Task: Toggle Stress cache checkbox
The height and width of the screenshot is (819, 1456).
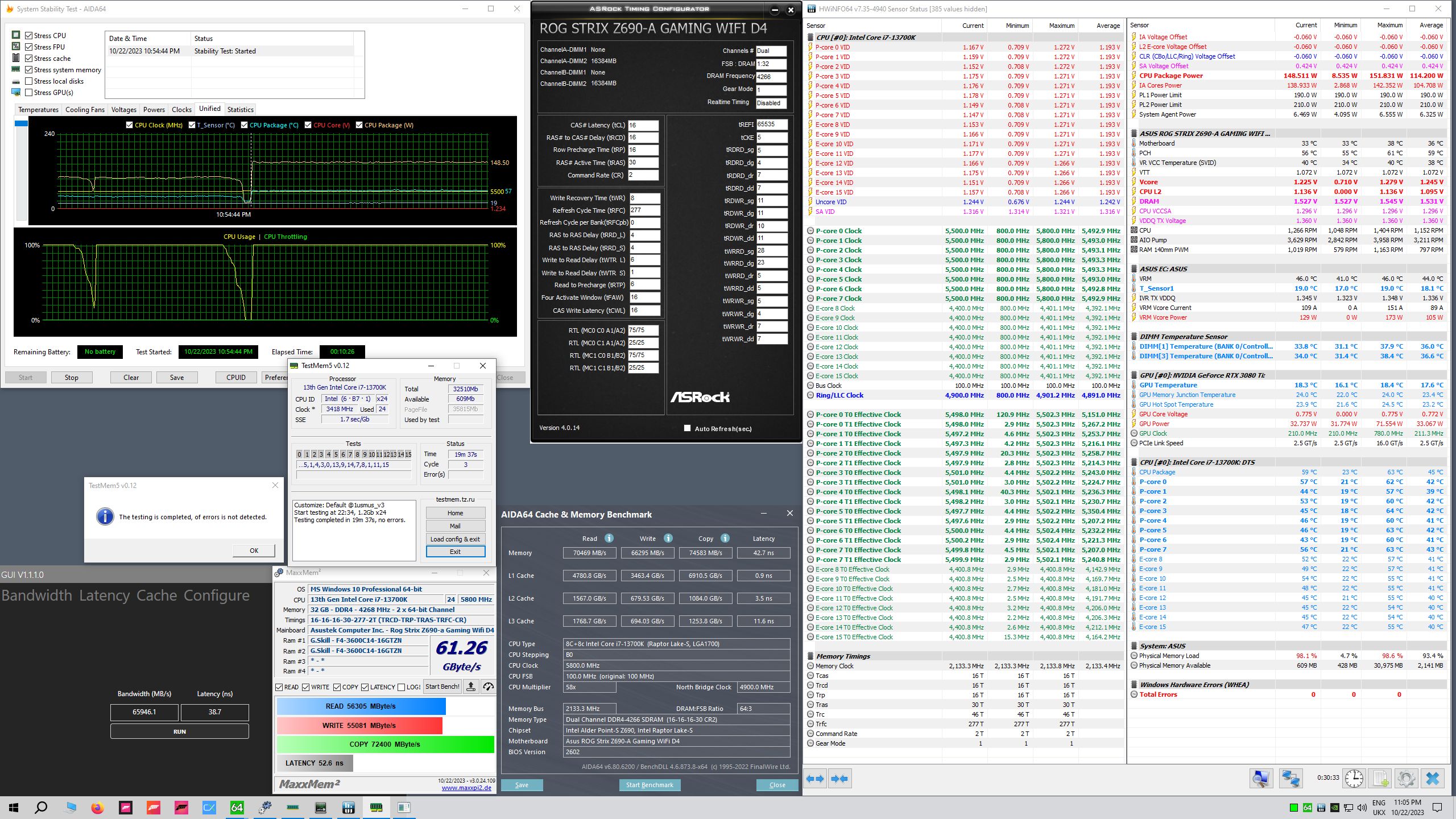Action: (28, 58)
